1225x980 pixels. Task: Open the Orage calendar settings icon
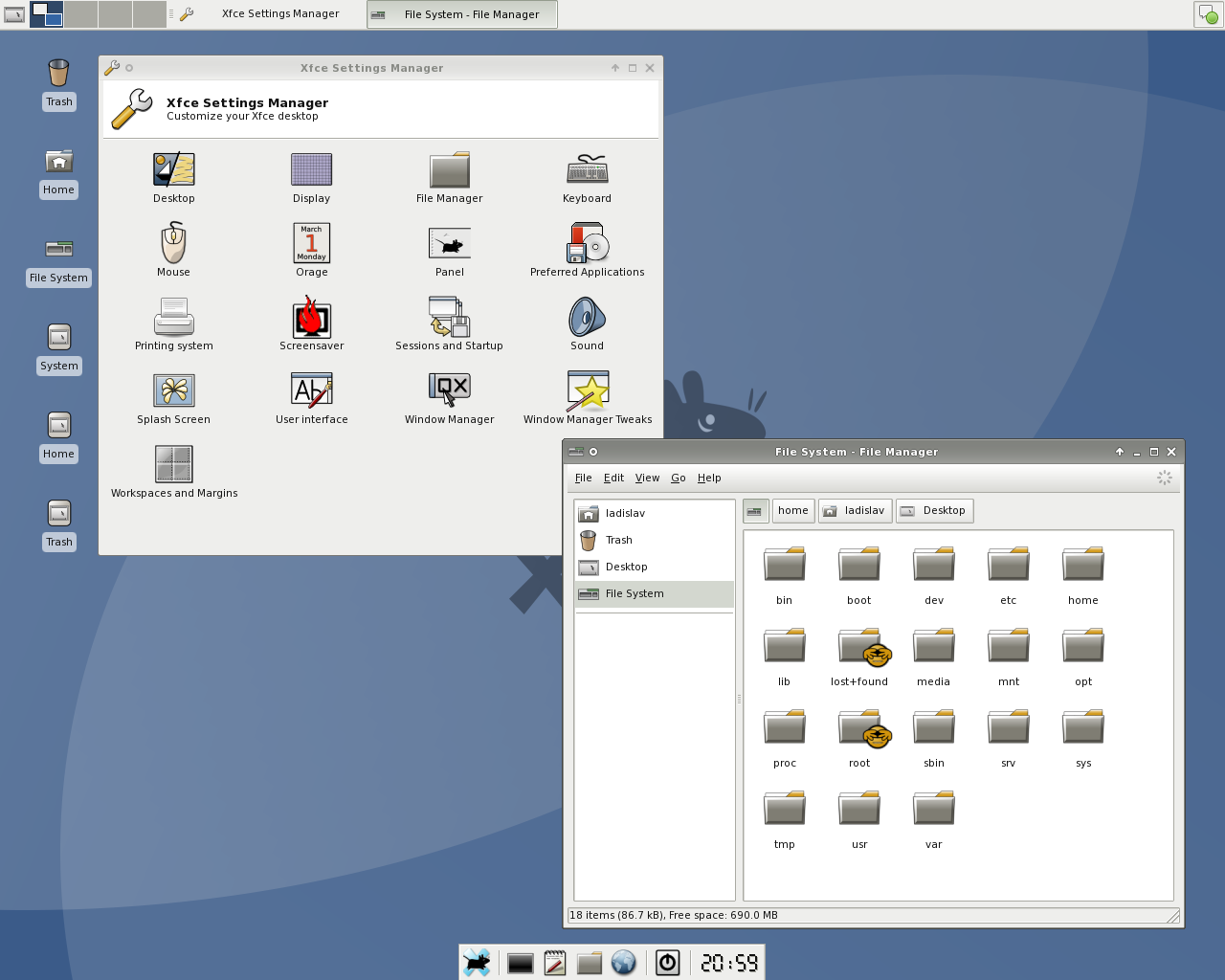tap(312, 251)
